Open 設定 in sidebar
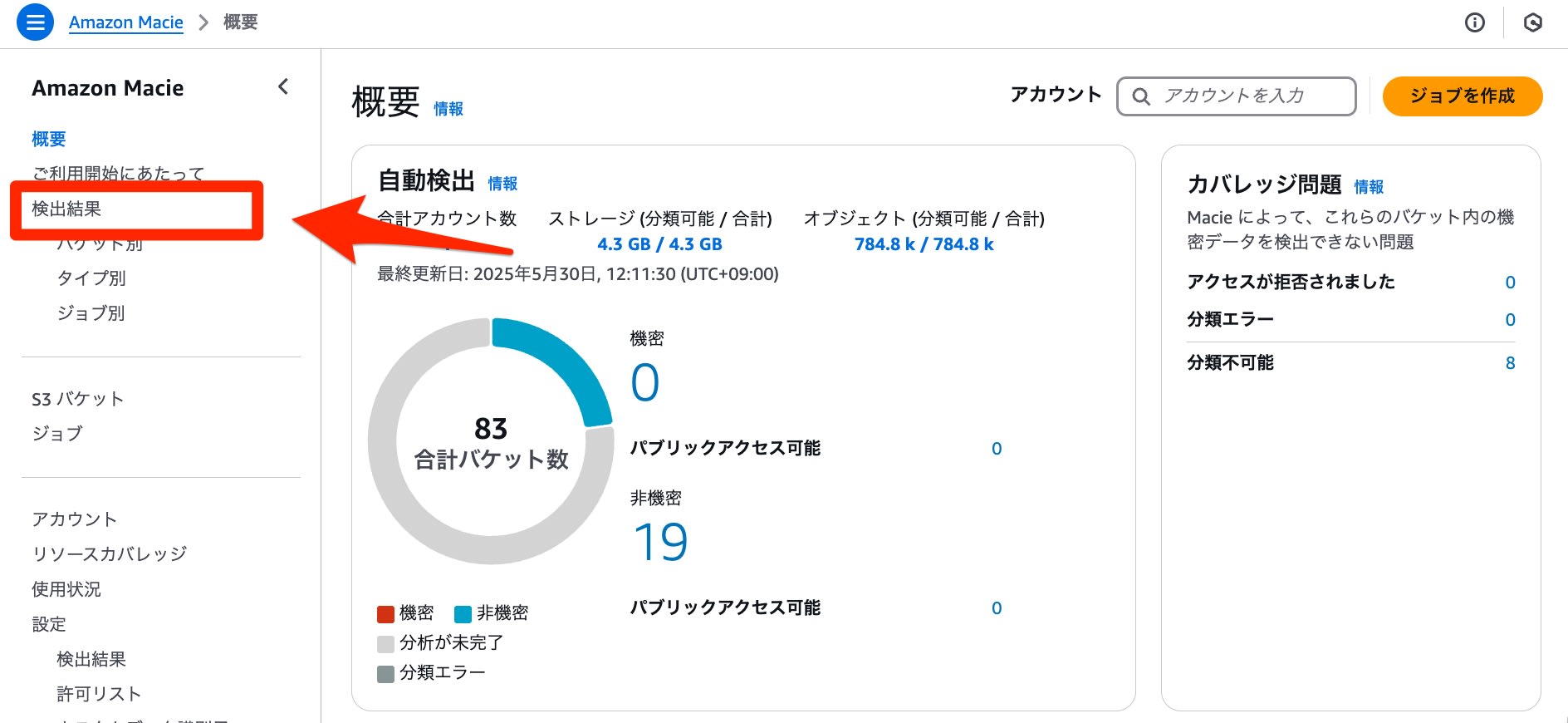This screenshot has width=1568, height=723. [x=49, y=624]
